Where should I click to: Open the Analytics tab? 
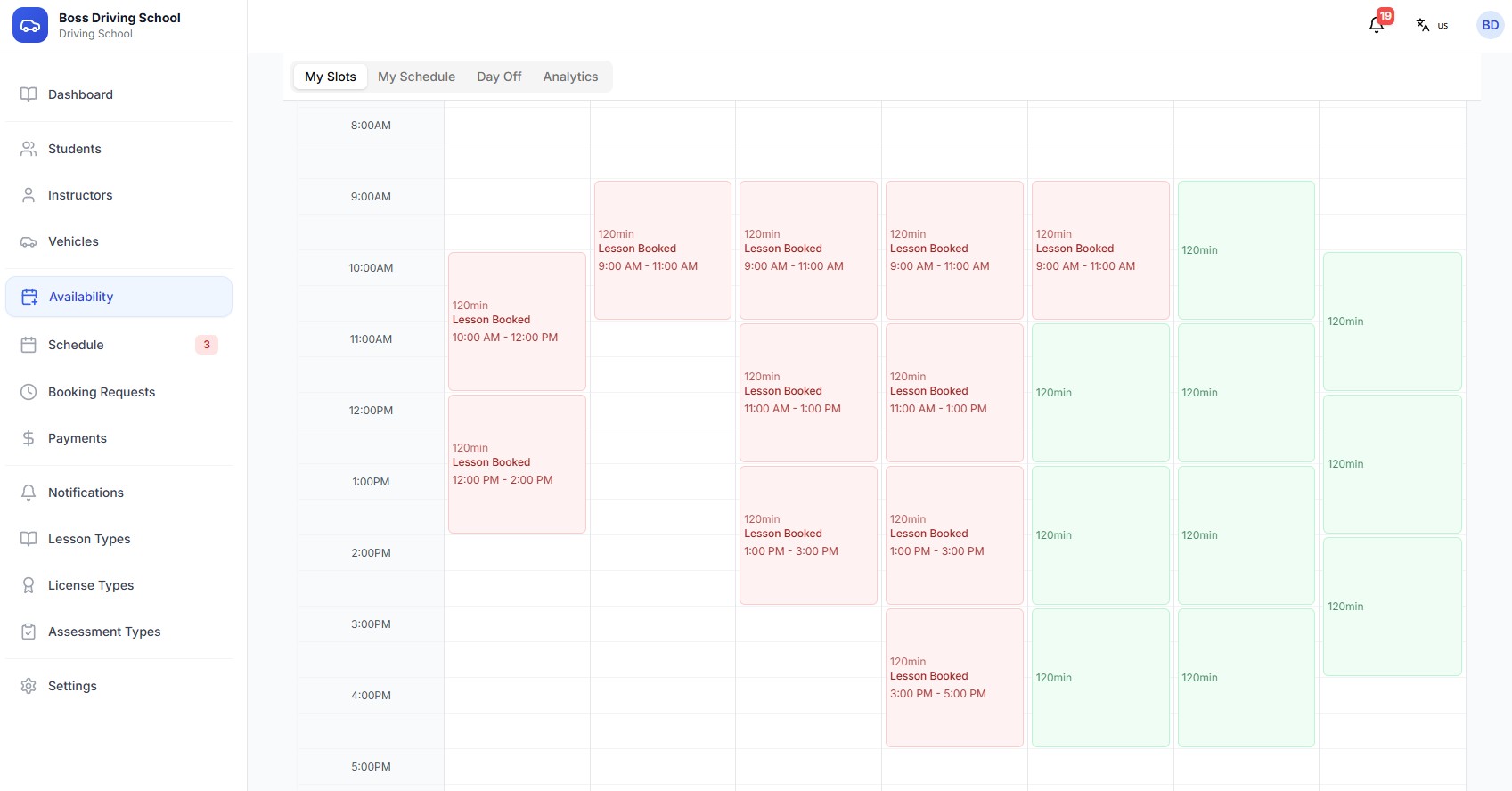pyautogui.click(x=570, y=77)
